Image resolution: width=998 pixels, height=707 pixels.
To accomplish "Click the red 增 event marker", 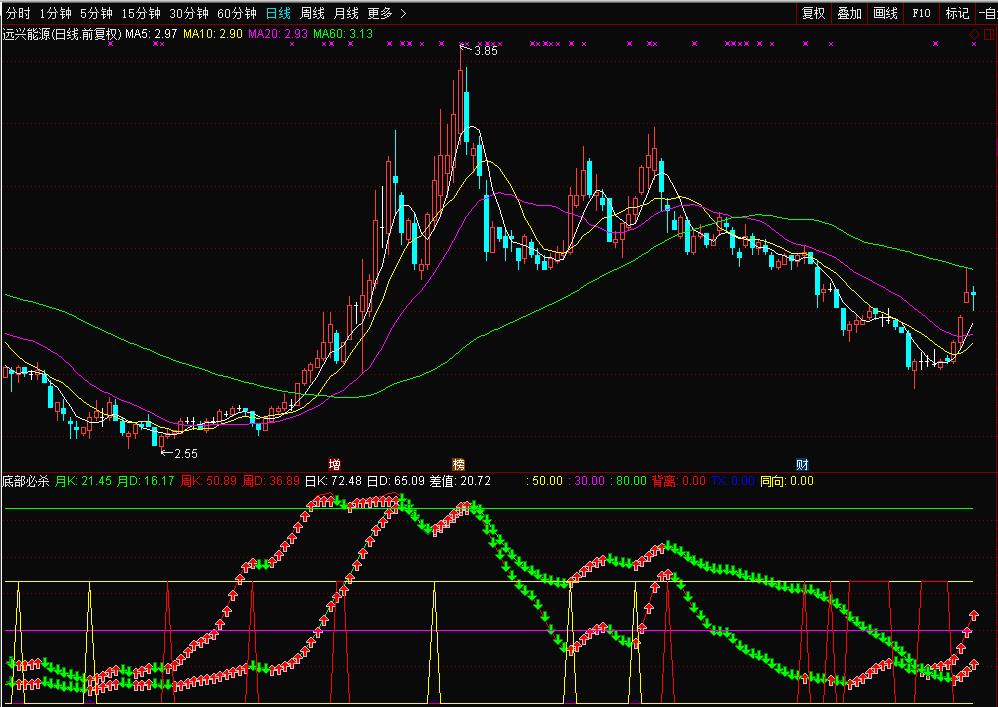I will coord(334,464).
